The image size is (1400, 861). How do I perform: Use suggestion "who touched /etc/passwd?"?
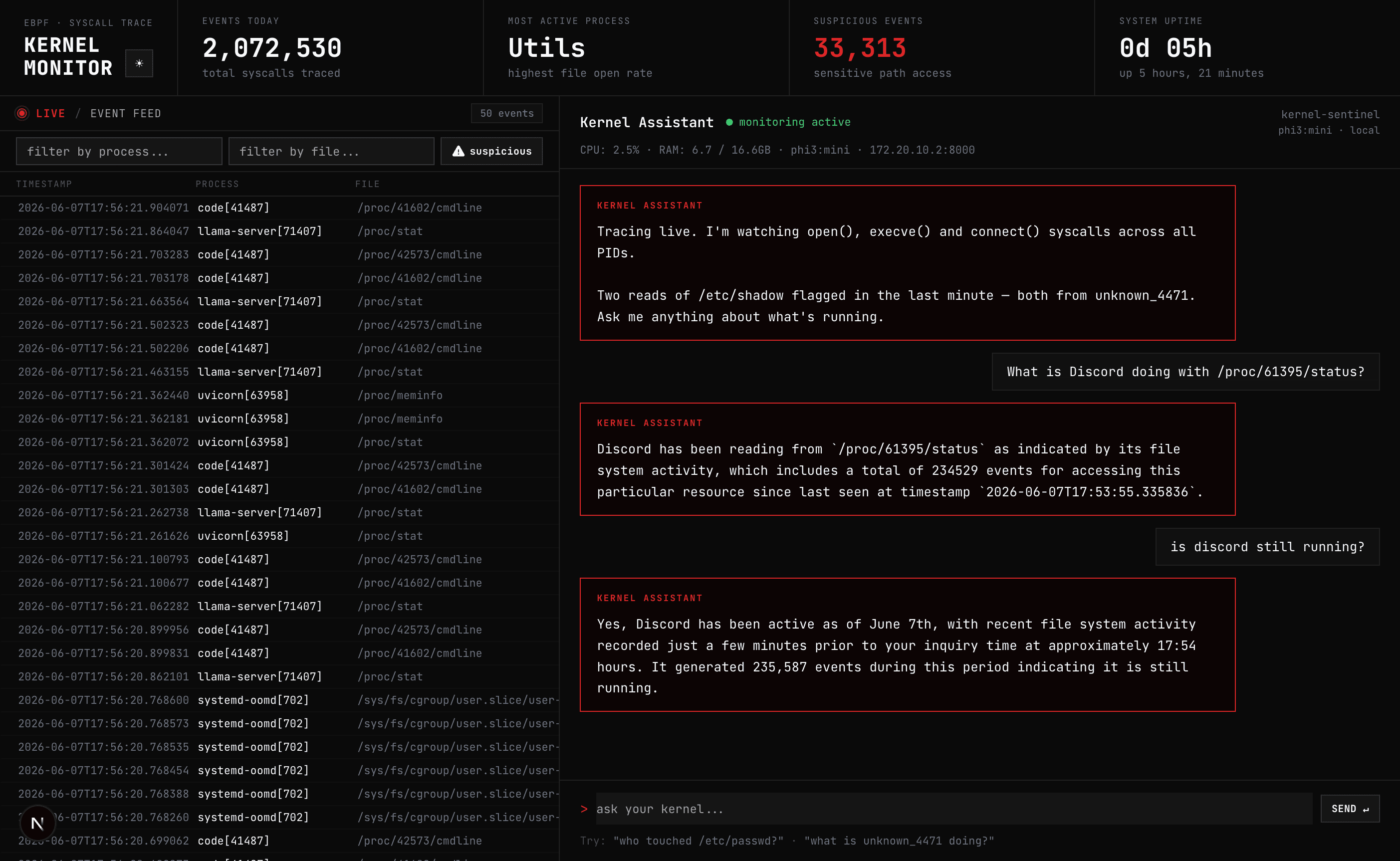click(x=699, y=841)
